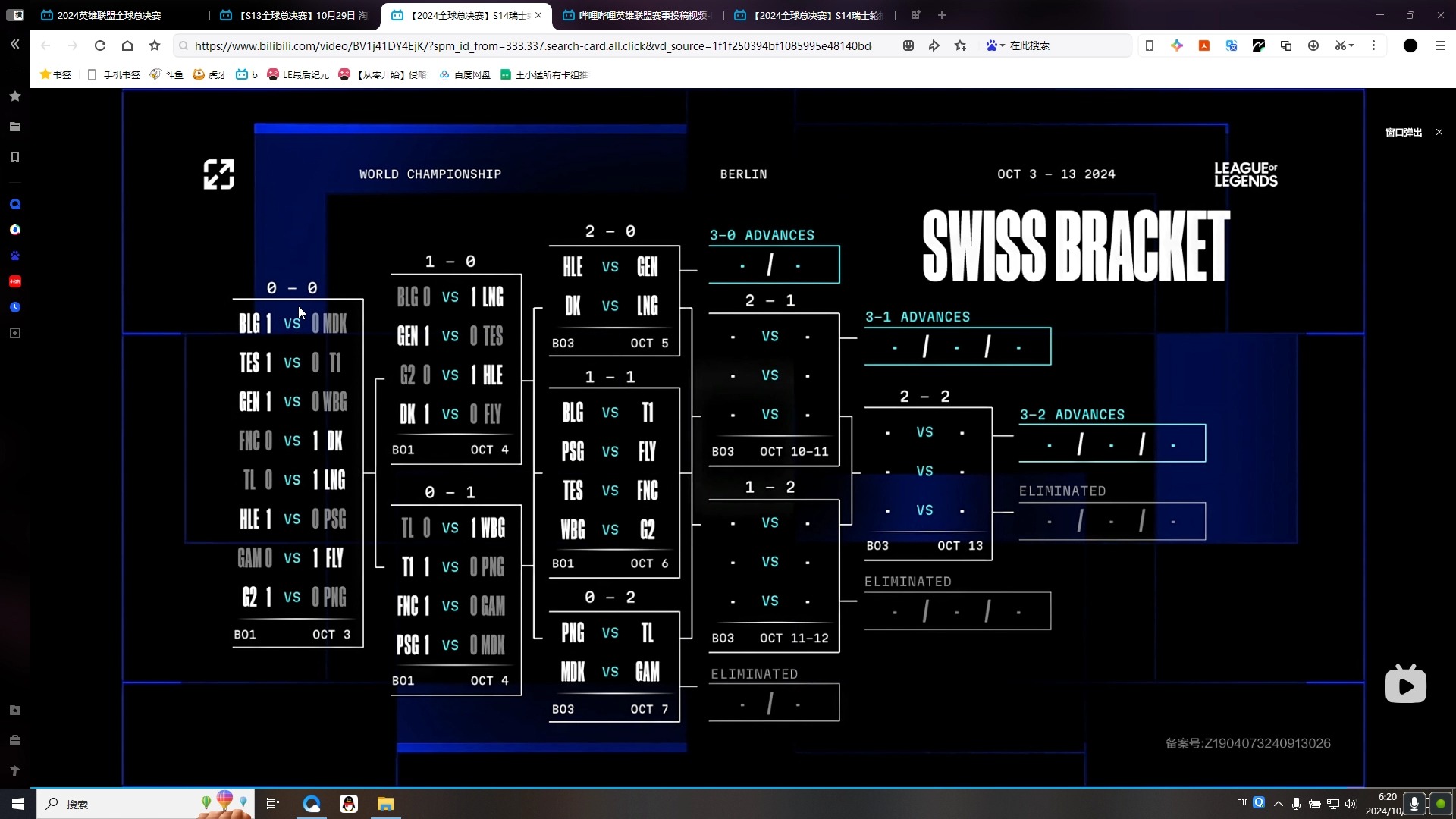Click '3-2 ADVANCES' label
Image resolution: width=1456 pixels, height=819 pixels.
1072,415
